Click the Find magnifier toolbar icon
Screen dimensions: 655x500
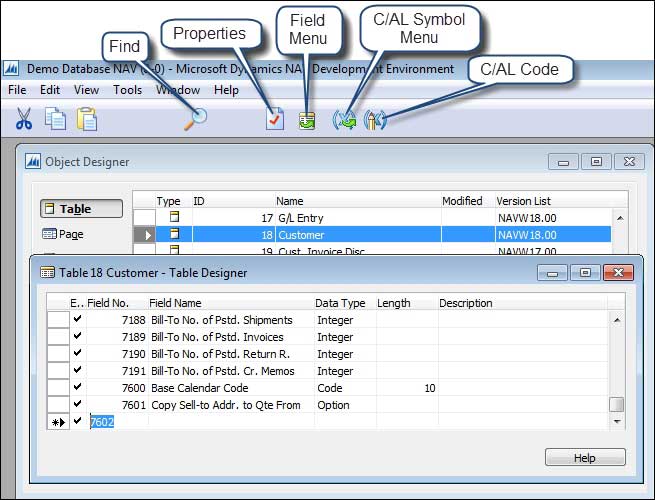point(195,119)
